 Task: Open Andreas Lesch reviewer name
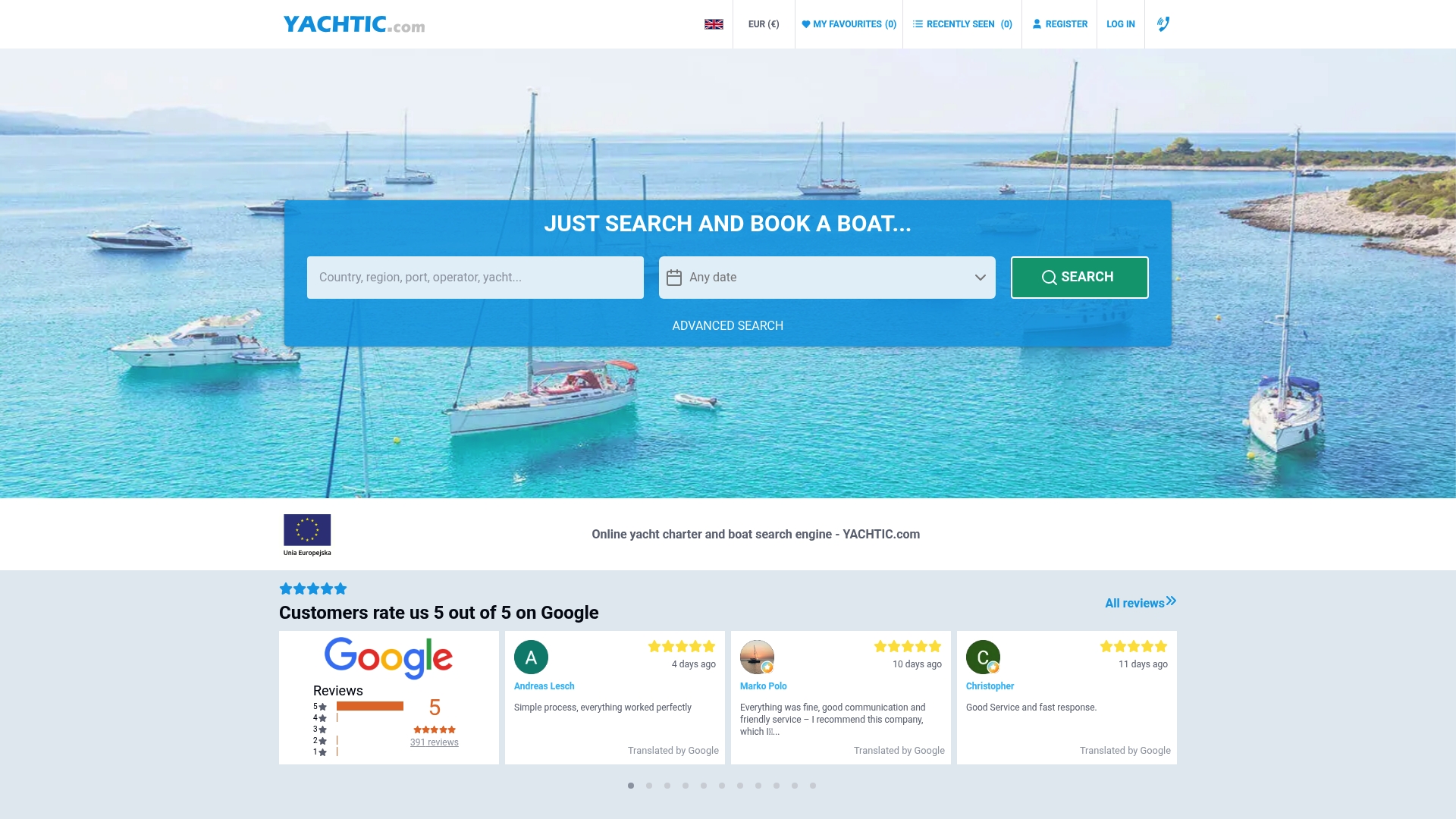[x=544, y=686]
